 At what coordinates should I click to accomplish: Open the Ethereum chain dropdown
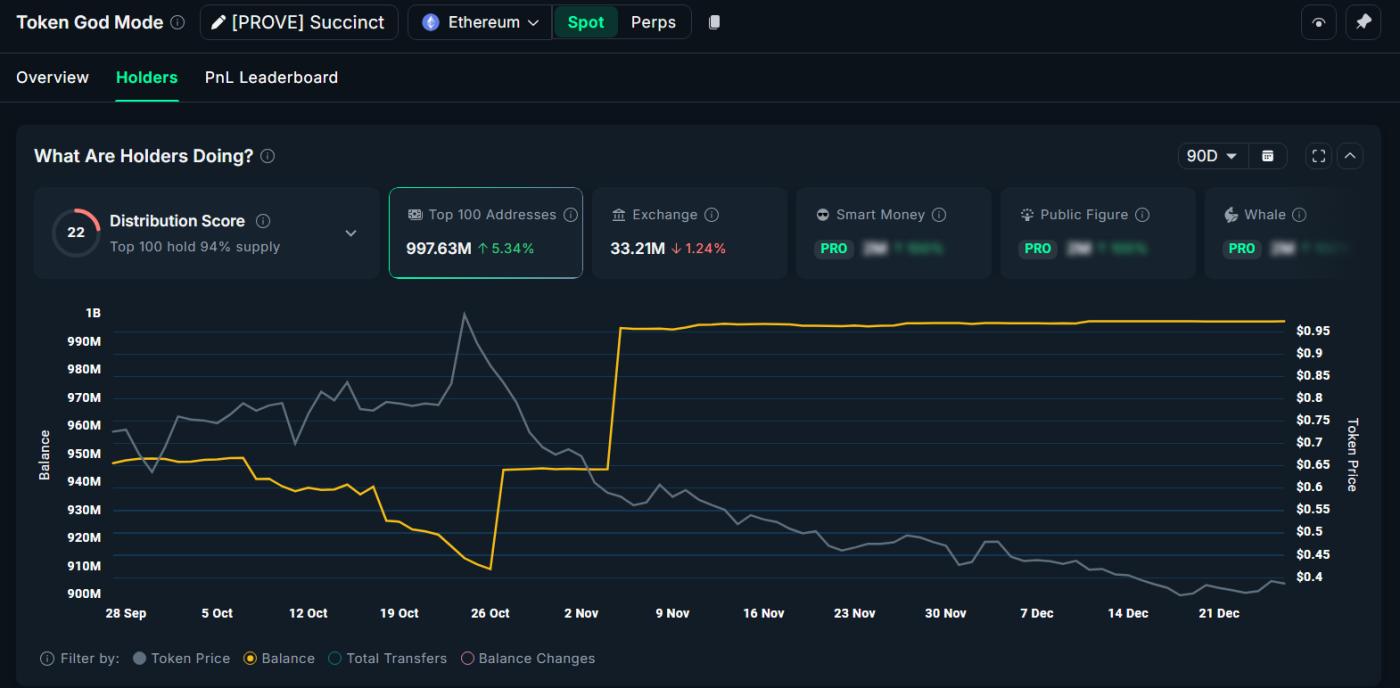[x=480, y=22]
